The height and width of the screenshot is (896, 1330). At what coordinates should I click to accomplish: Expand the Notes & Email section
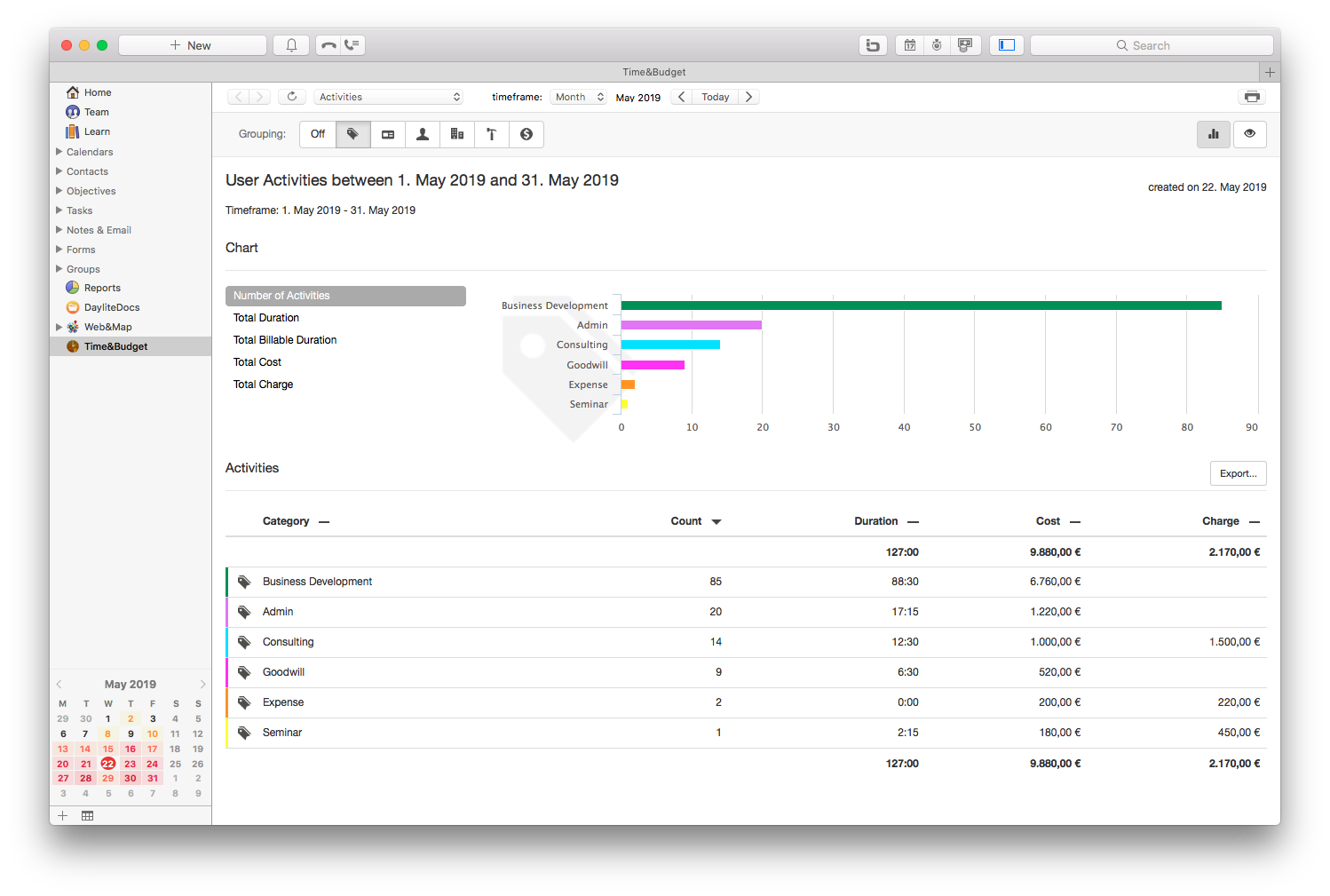(x=59, y=230)
